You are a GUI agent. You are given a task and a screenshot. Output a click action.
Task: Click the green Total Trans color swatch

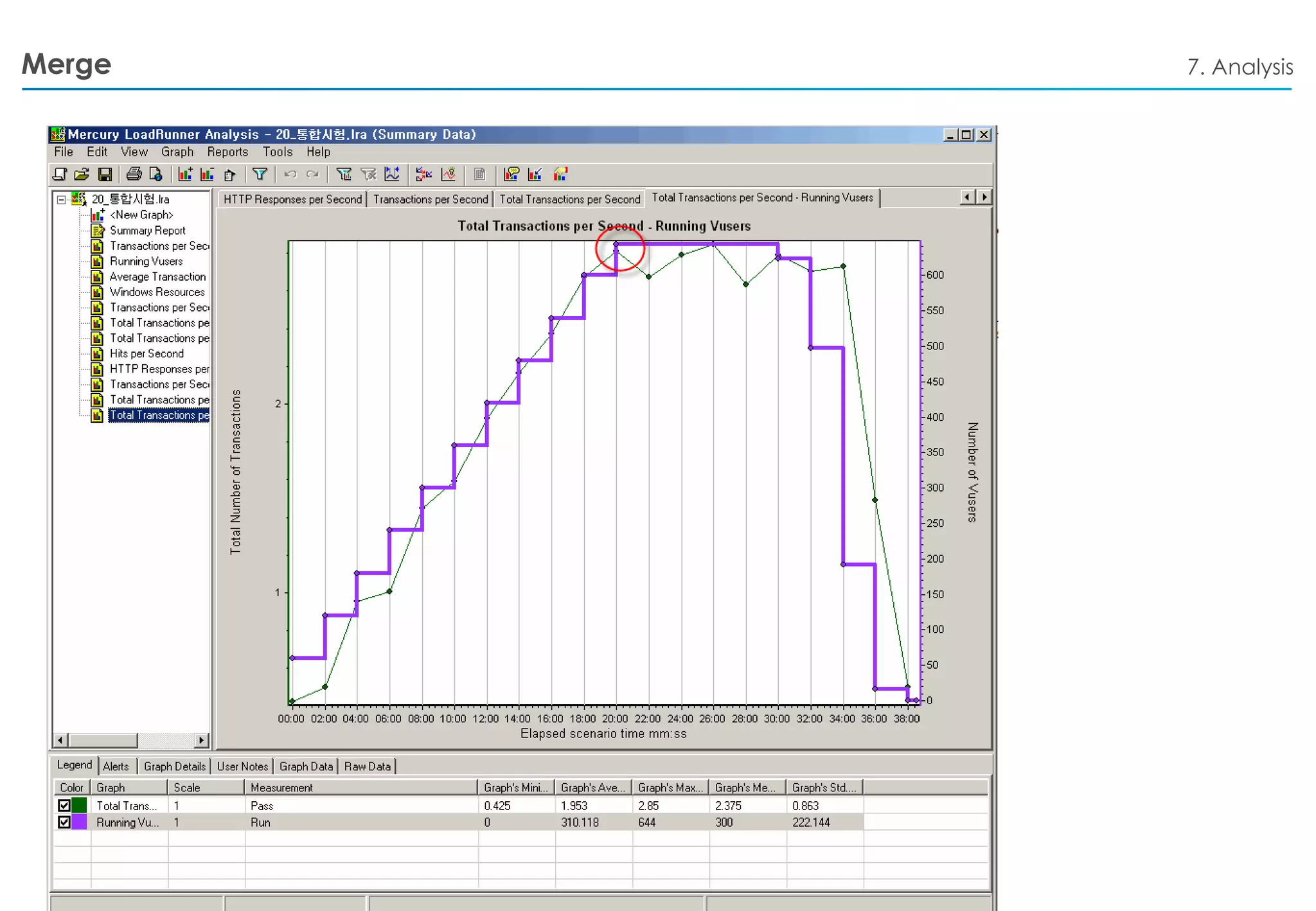79,805
